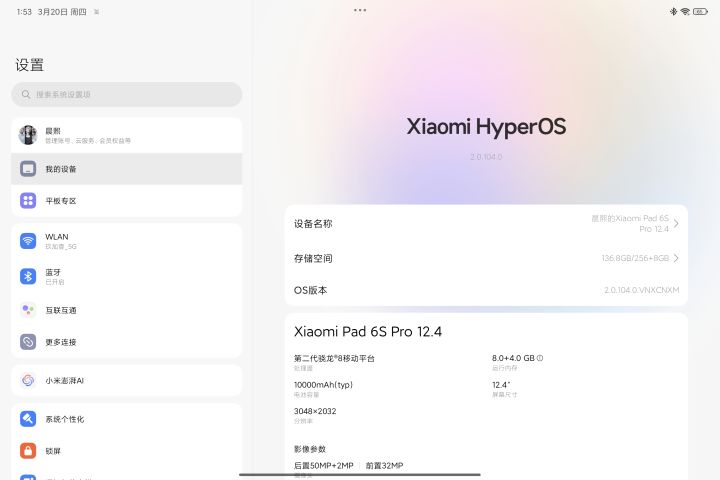This screenshot has width=720, height=480.
Task: Select 互联互通 menu entry text
Action: coord(61,310)
